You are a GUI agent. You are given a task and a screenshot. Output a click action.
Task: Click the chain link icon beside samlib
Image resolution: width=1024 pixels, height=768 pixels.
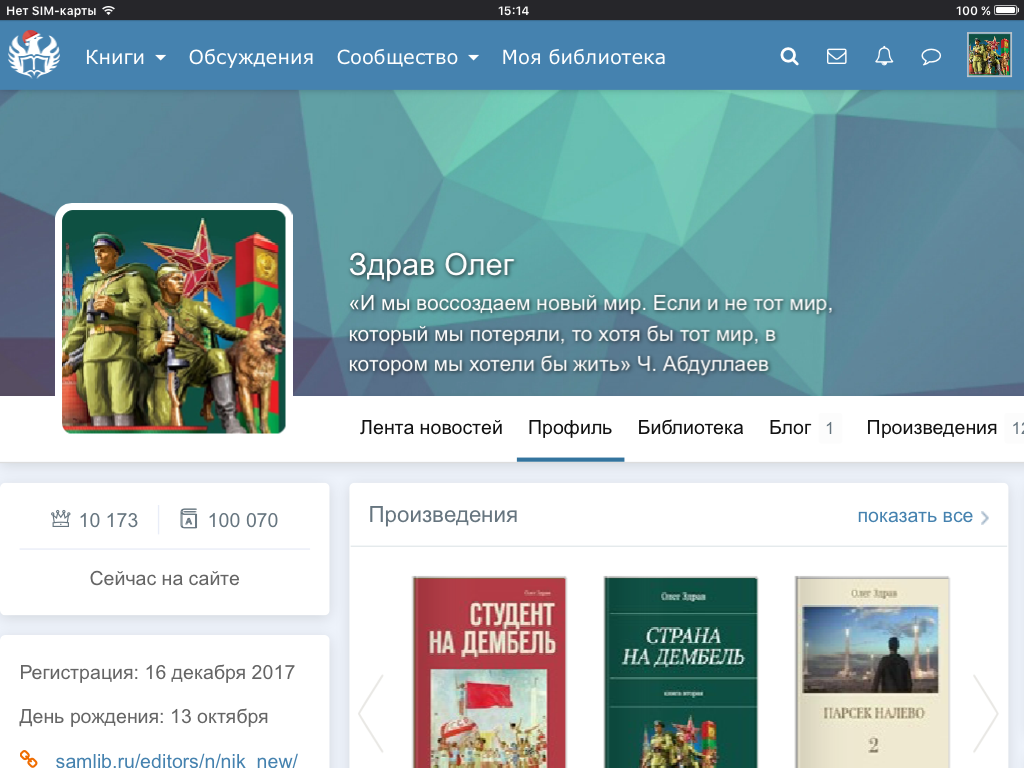pos(29,759)
